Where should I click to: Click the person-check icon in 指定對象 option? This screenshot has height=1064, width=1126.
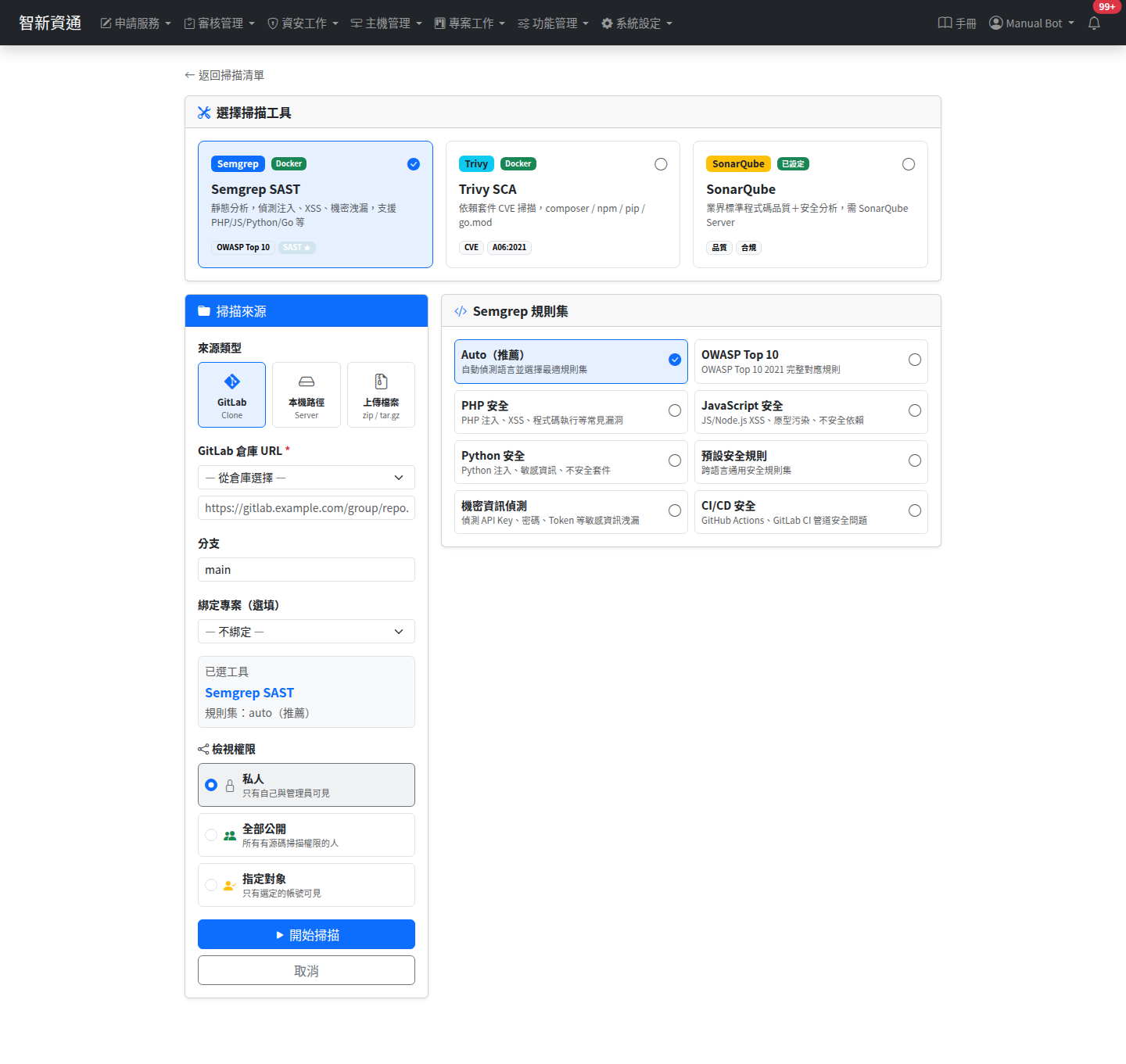230,886
